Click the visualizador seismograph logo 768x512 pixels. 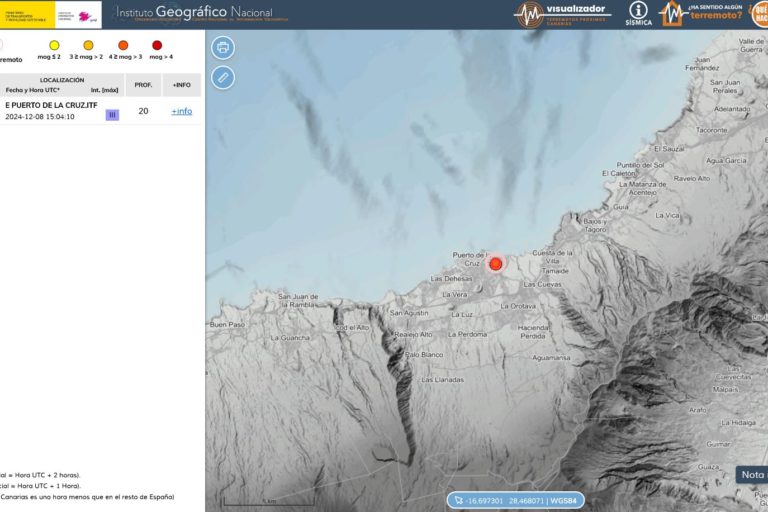[x=562, y=14]
